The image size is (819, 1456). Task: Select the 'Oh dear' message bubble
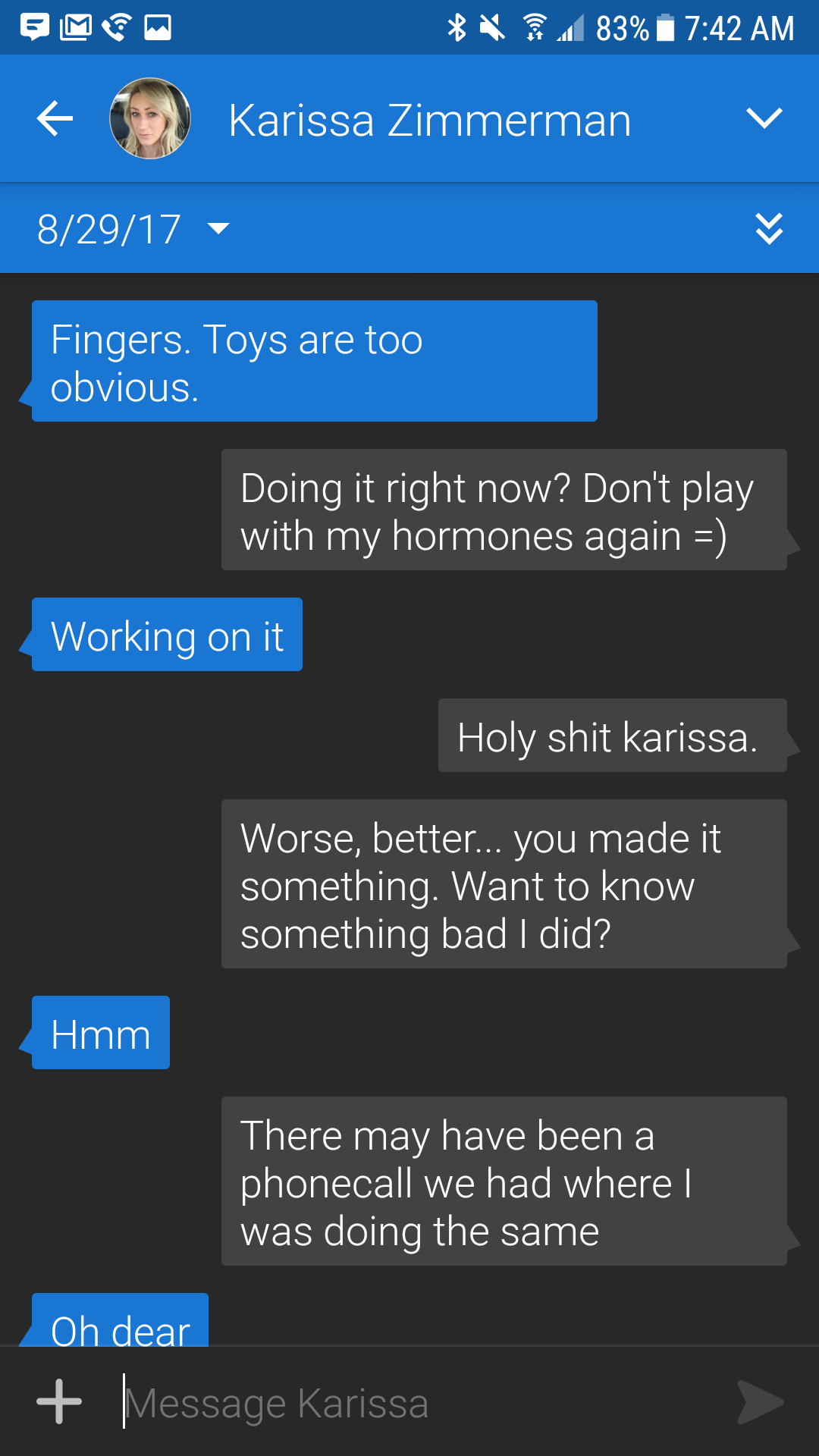[x=120, y=1320]
